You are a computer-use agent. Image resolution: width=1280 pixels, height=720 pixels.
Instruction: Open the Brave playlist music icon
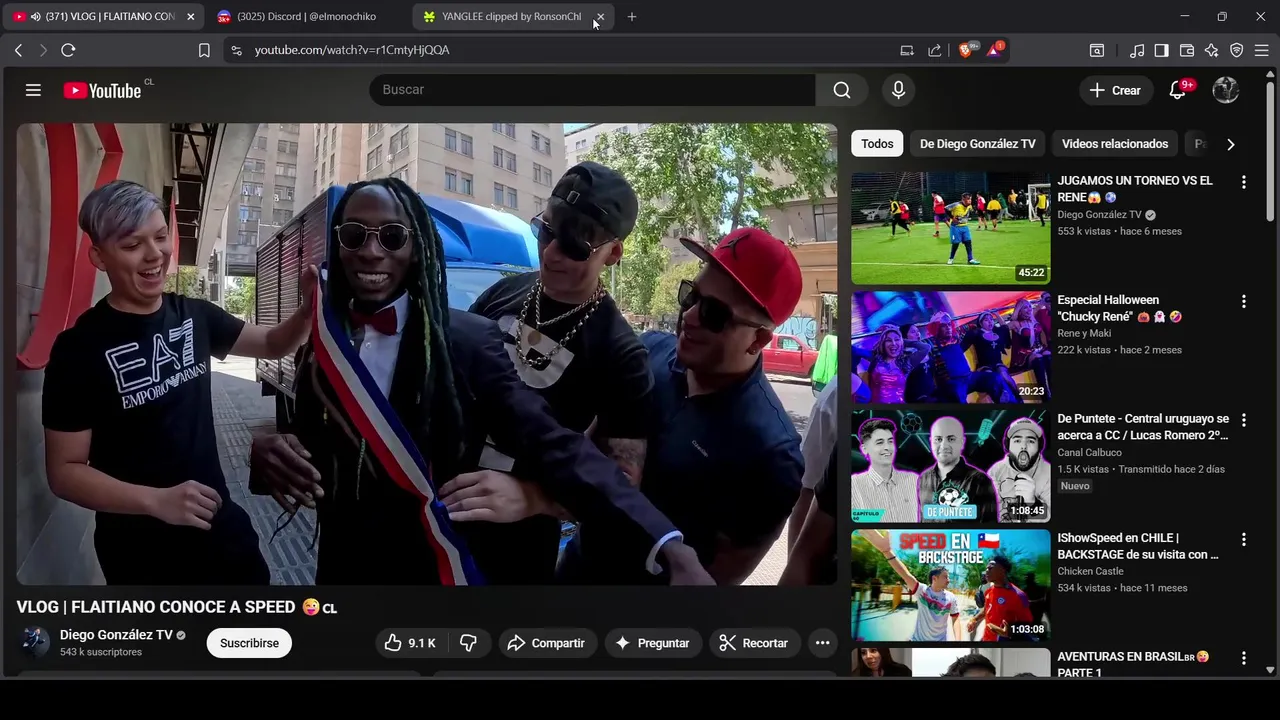[1137, 50]
